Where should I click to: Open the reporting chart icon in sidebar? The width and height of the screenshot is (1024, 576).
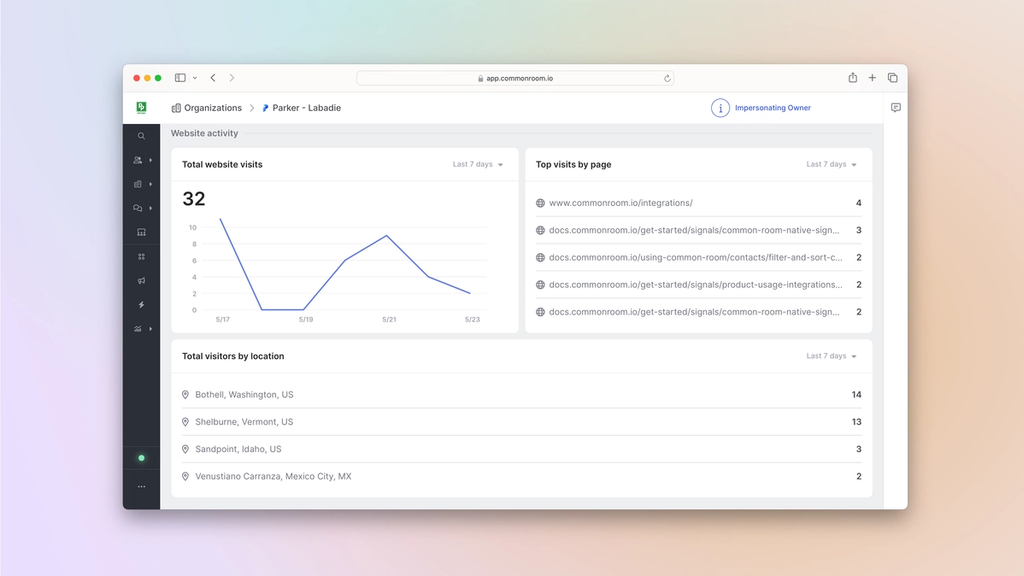pyautogui.click(x=137, y=329)
